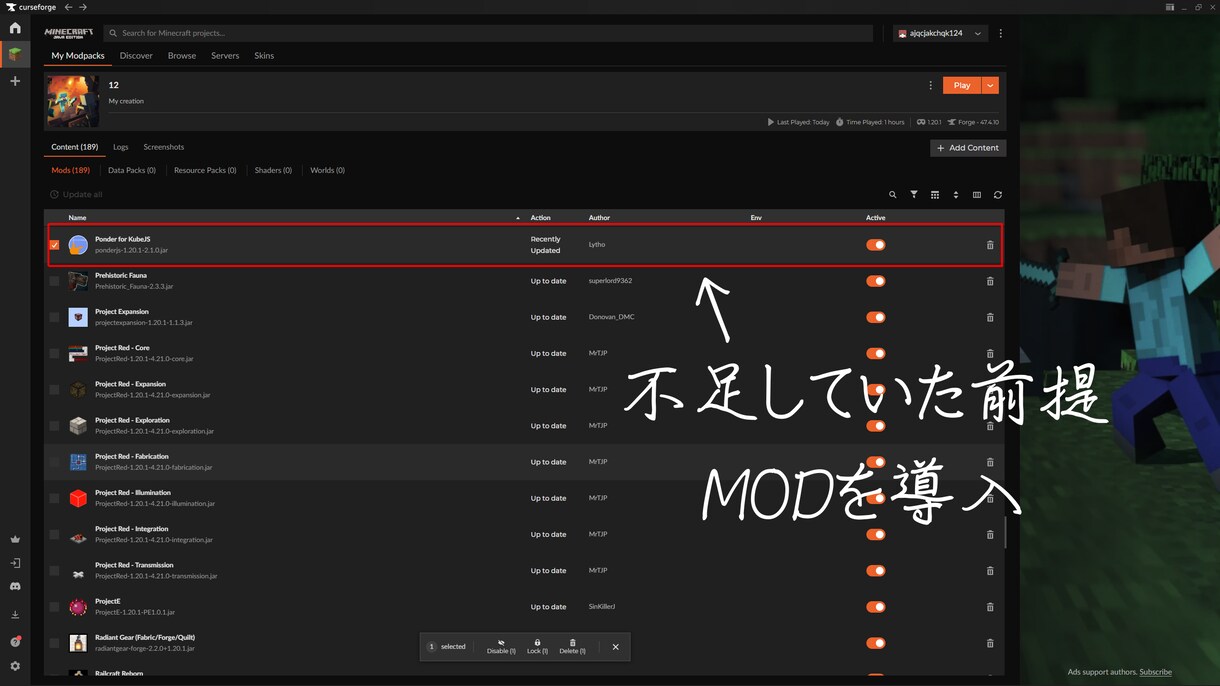
Task: Click the modpack 12 thumbnail image
Action: coord(73,101)
